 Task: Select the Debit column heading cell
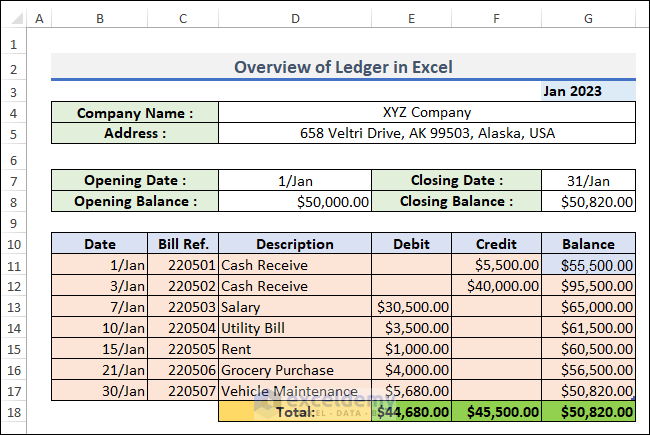tap(411, 244)
